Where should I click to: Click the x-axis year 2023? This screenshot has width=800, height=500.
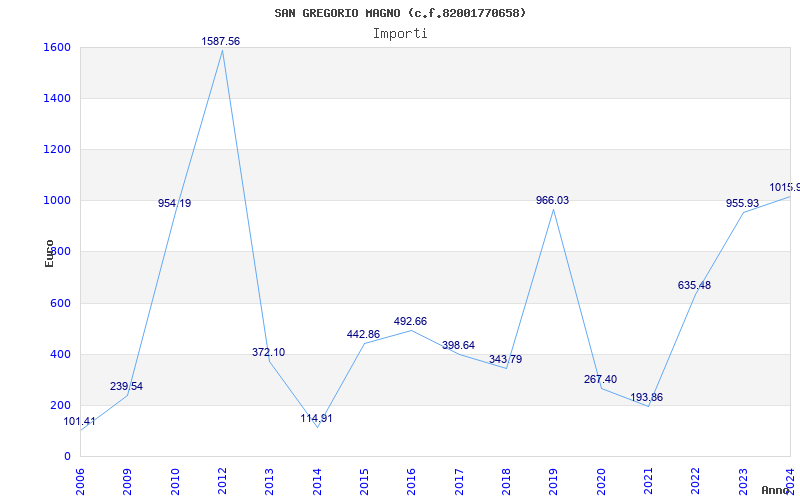coord(743,482)
